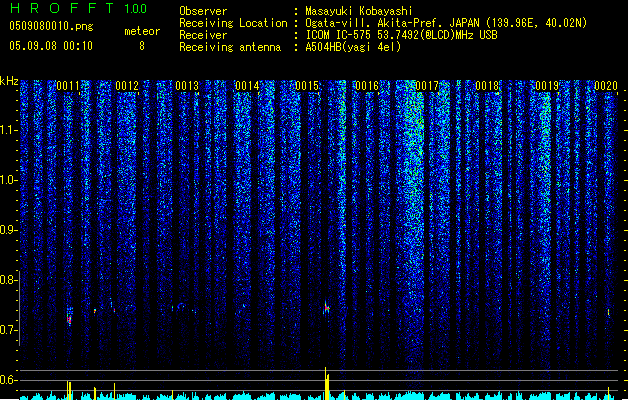Select the antenna value A504HB(yagi 4el)
The height and width of the screenshot is (400, 629).
pyautogui.click(x=353, y=47)
